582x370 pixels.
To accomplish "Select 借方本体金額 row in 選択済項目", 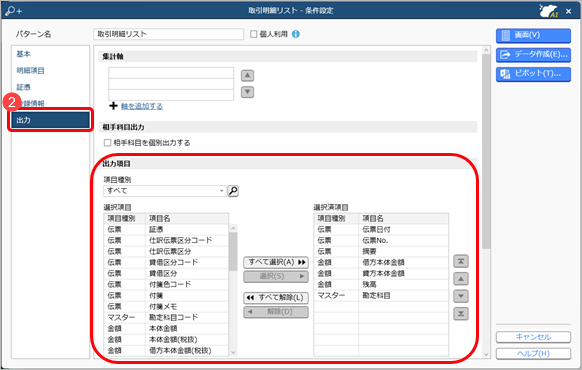I will point(381,262).
